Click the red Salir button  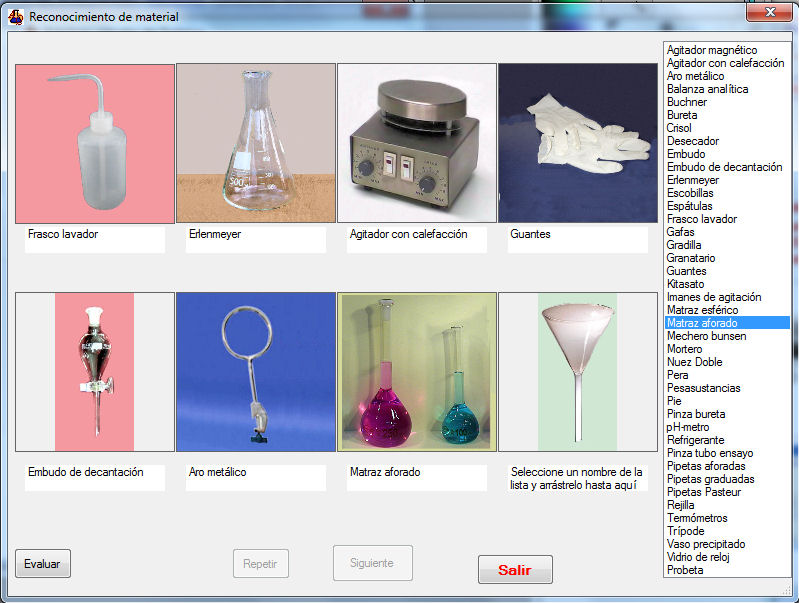515,570
